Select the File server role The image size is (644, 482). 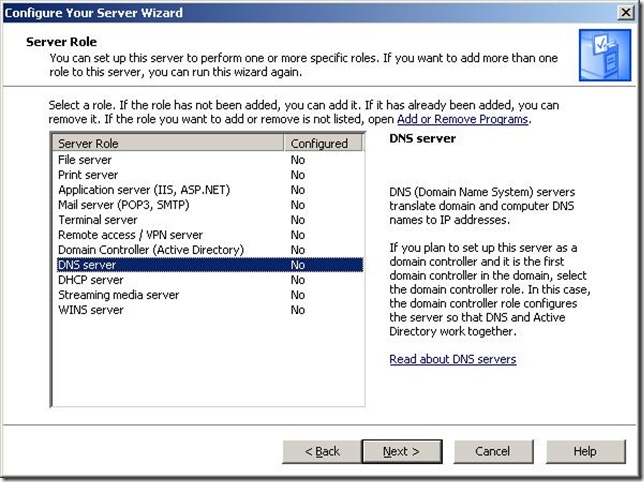86,160
